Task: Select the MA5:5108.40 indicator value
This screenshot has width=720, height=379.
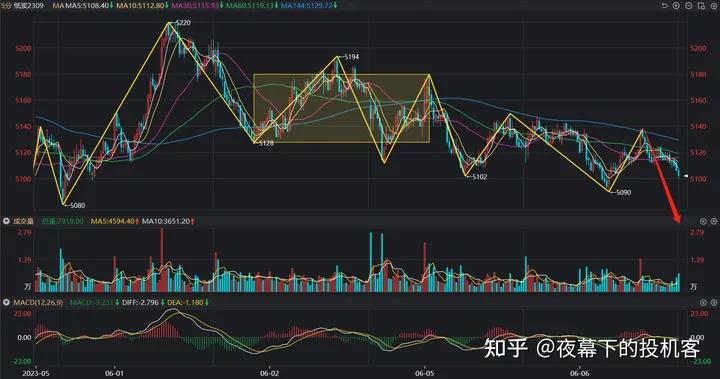Action: (87, 6)
